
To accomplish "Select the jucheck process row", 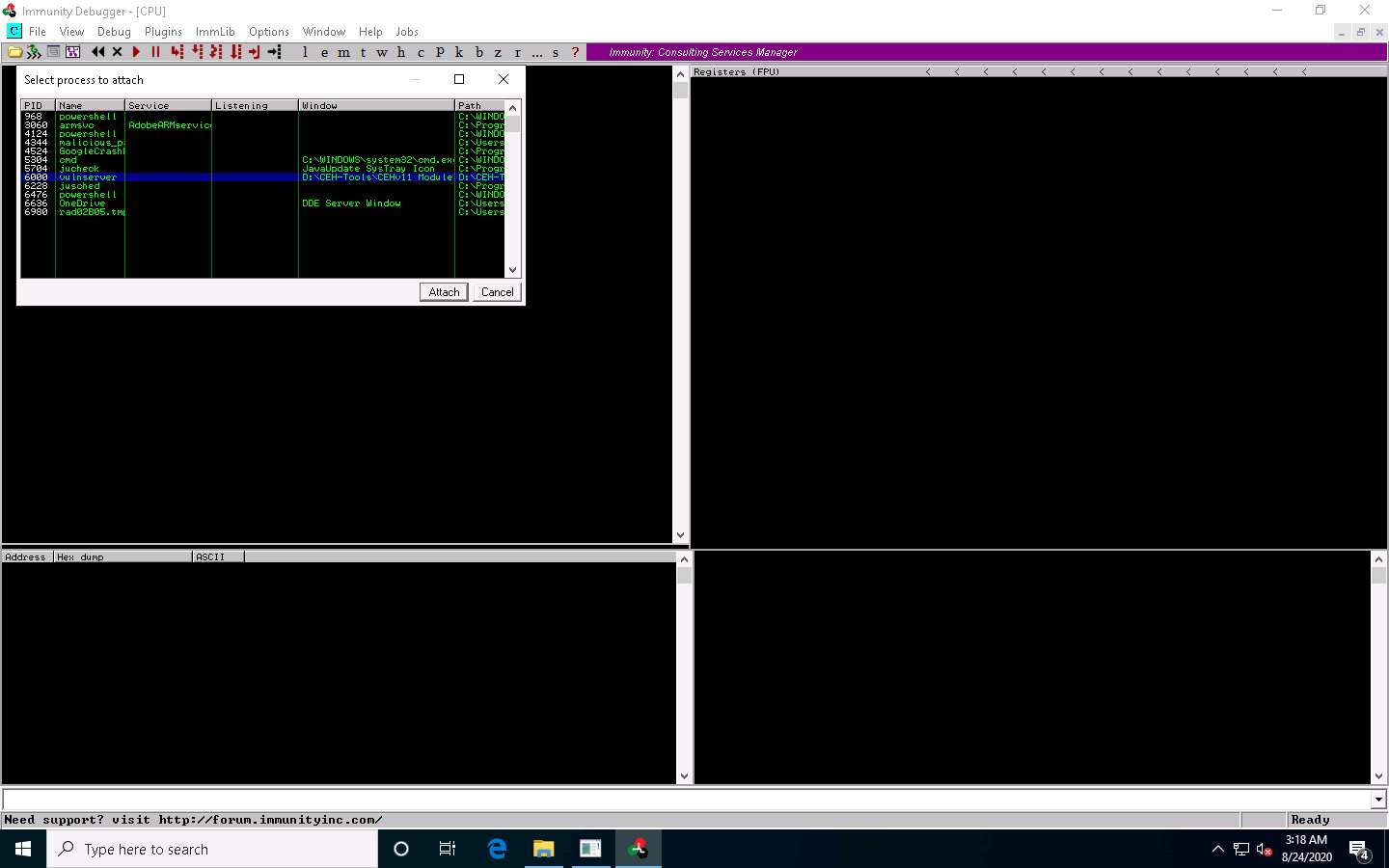I will pyautogui.click(x=262, y=169).
